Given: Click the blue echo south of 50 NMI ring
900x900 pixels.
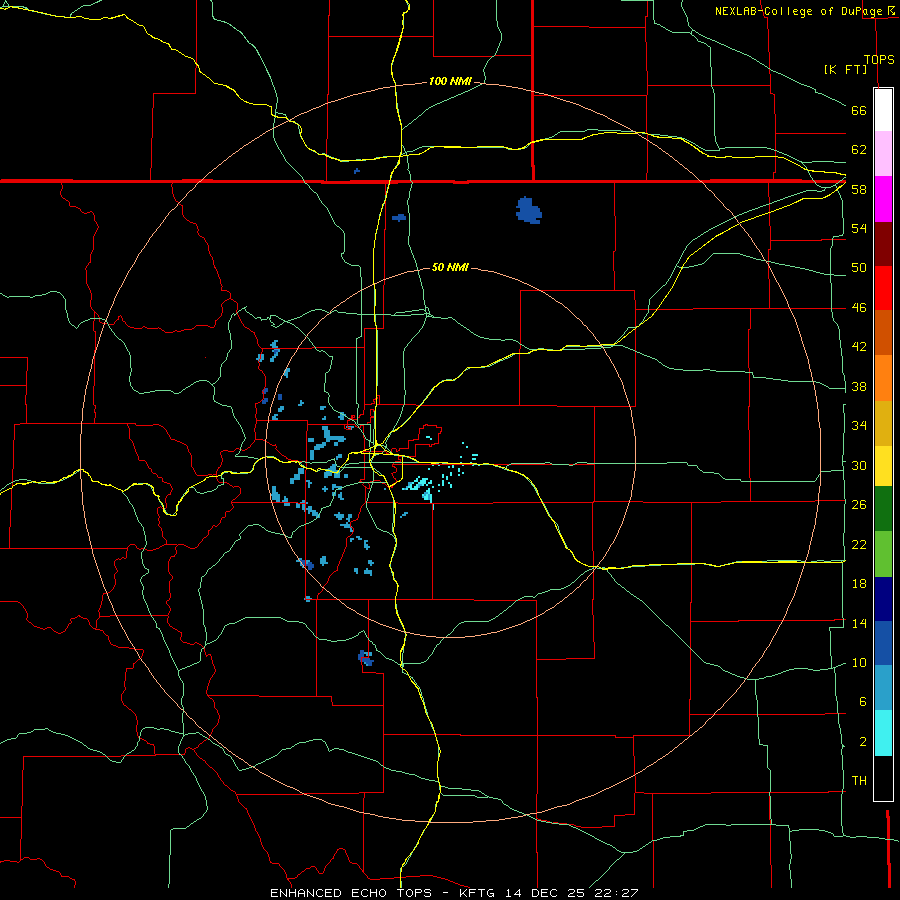Looking at the screenshot, I should 366,658.
